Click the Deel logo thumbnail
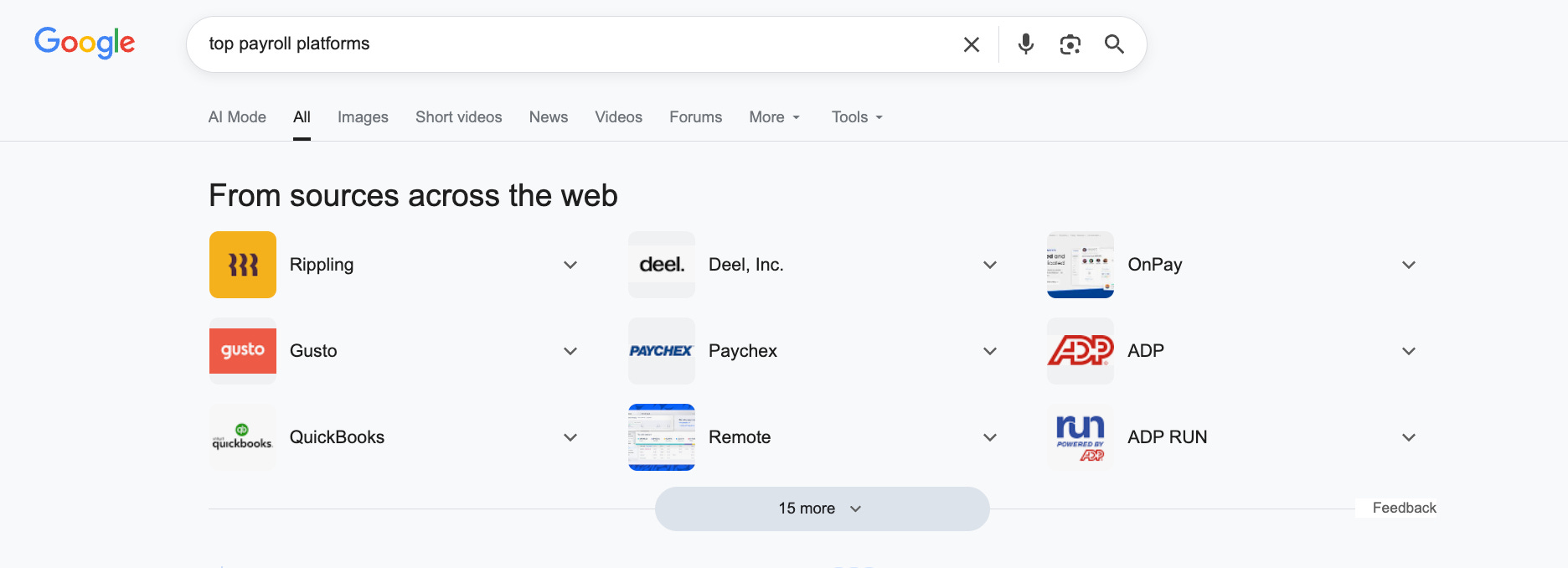 [662, 265]
